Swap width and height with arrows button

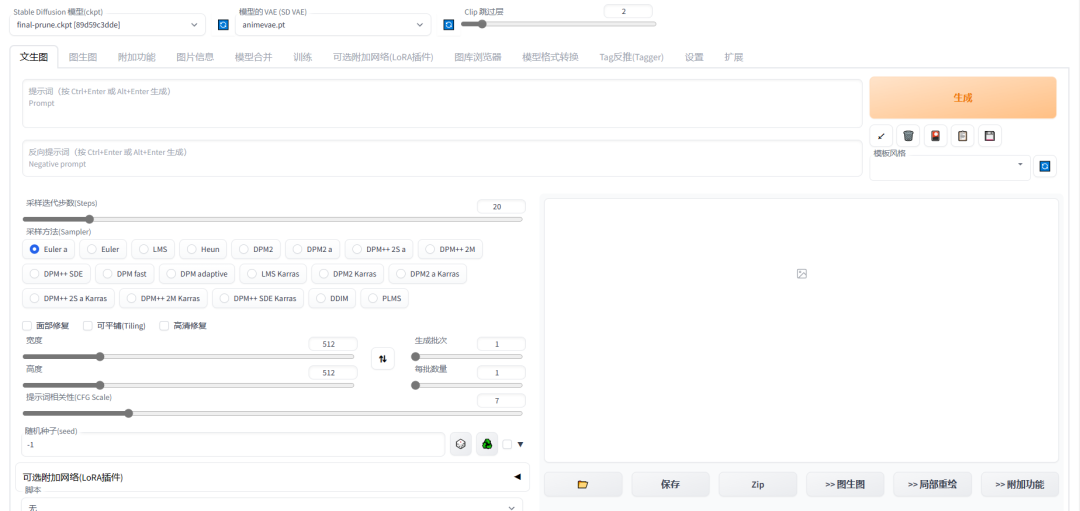[x=382, y=358]
